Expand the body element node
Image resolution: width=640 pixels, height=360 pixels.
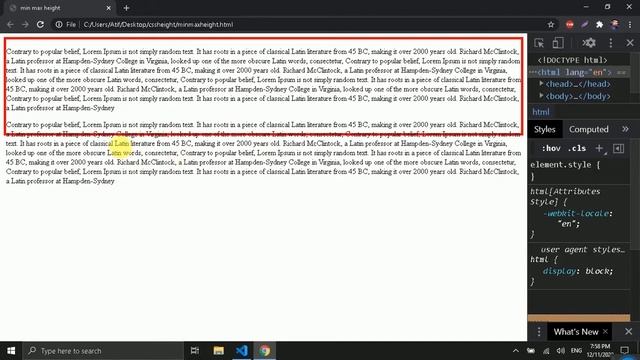(x=541, y=96)
